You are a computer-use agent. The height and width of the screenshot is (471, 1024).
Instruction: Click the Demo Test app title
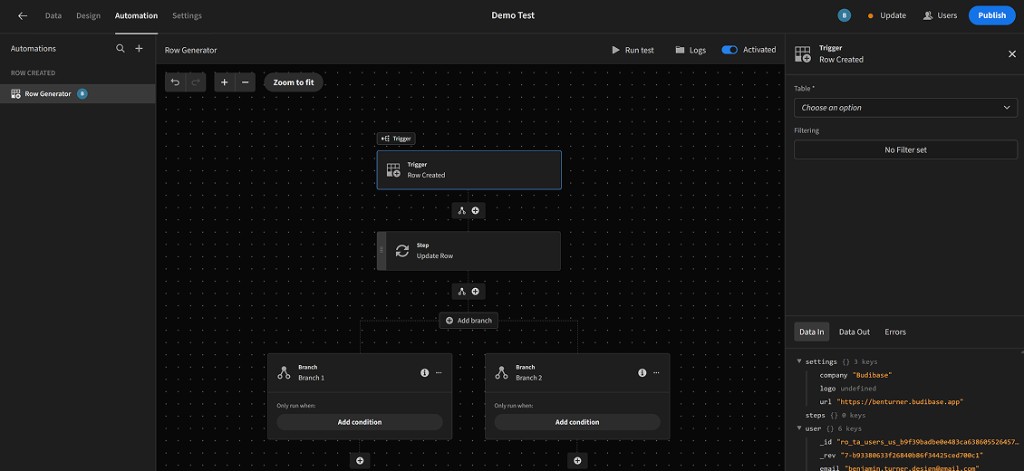[x=513, y=16]
